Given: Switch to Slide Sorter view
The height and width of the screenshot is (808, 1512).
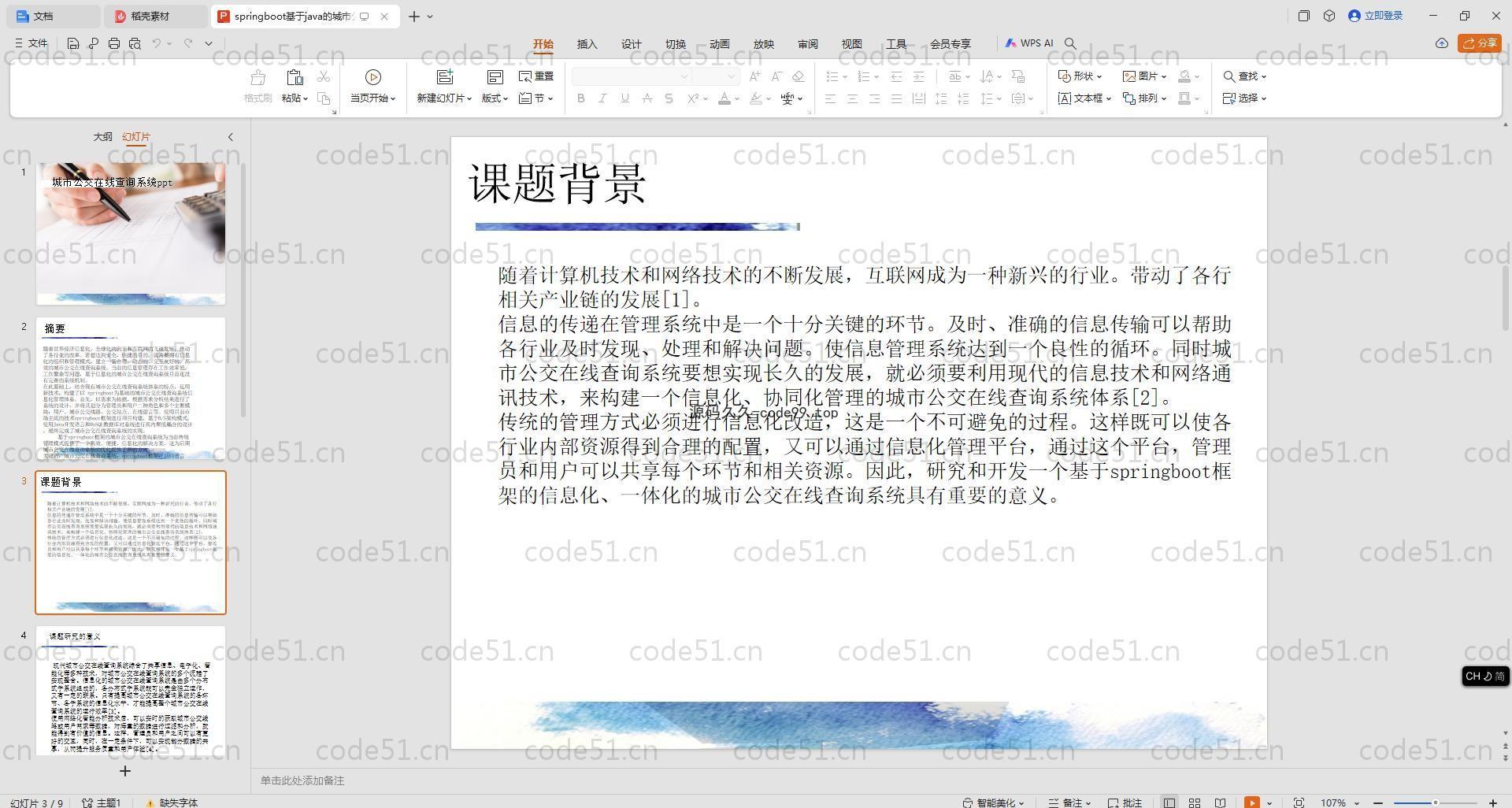Looking at the screenshot, I should tap(1195, 802).
